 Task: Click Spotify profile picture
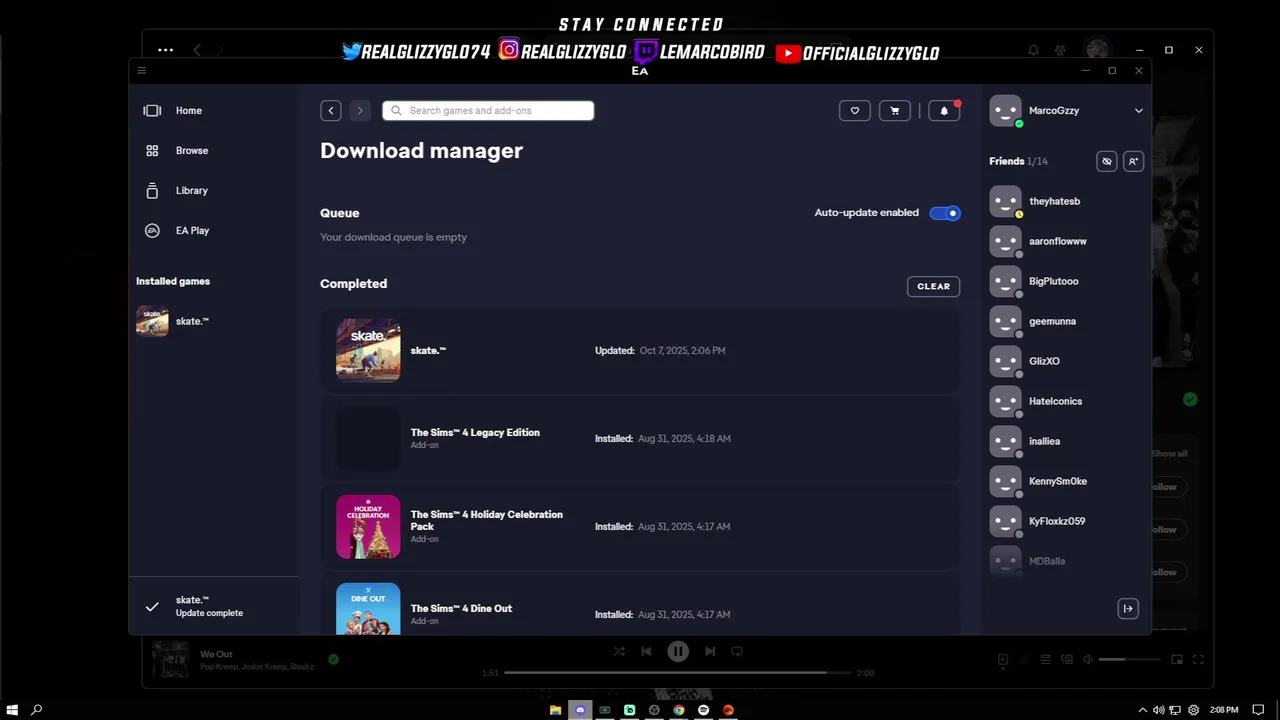click(x=1097, y=50)
